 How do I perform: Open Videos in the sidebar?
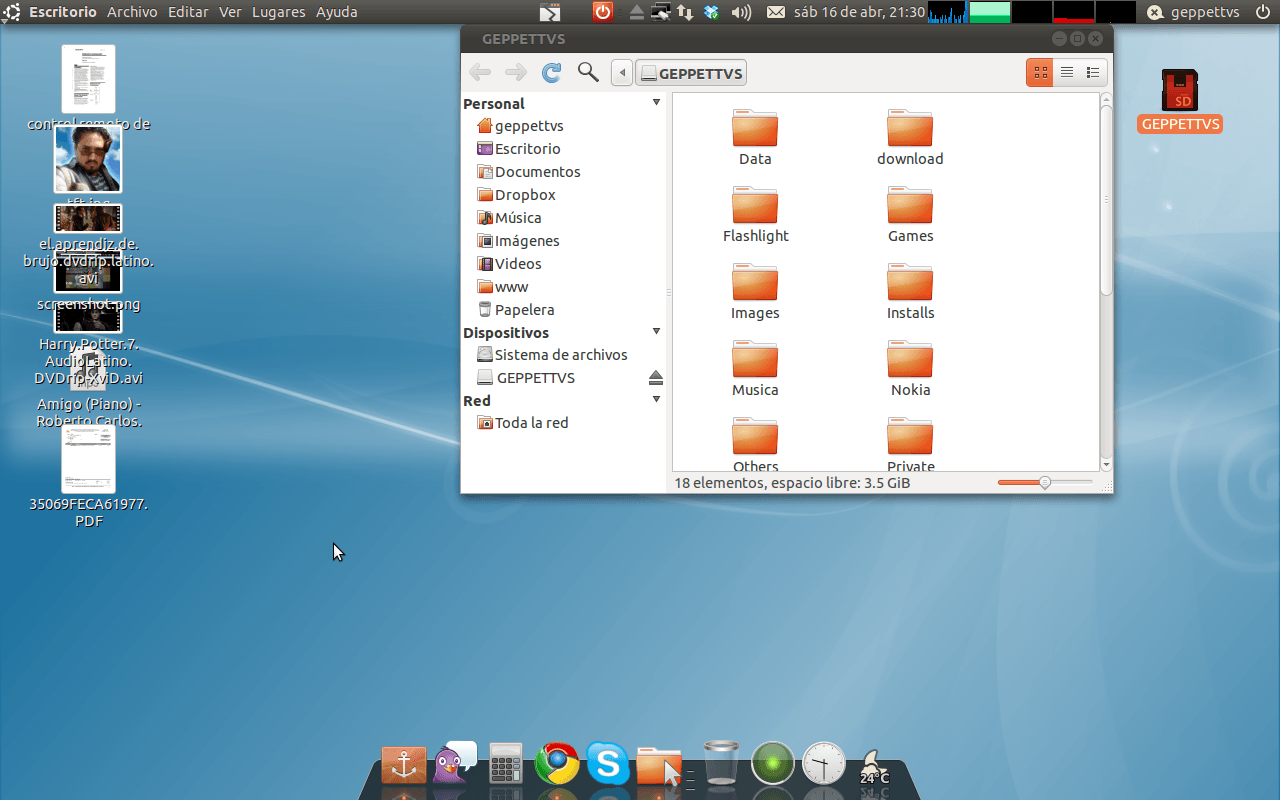[510, 264]
